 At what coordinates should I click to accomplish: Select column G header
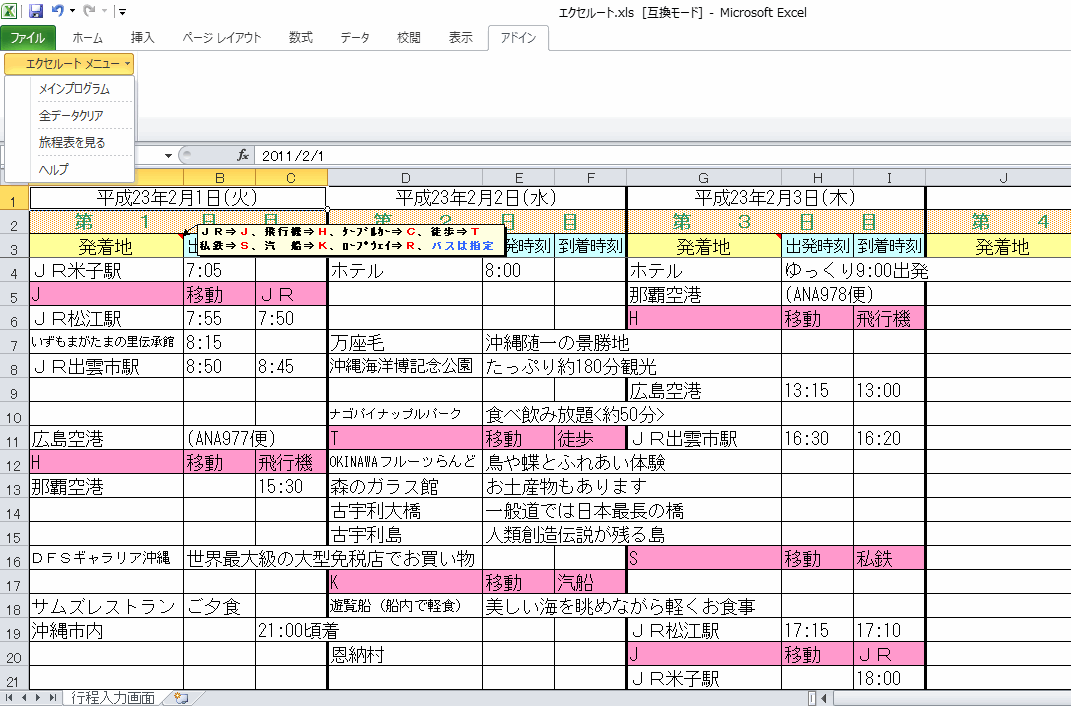(704, 178)
